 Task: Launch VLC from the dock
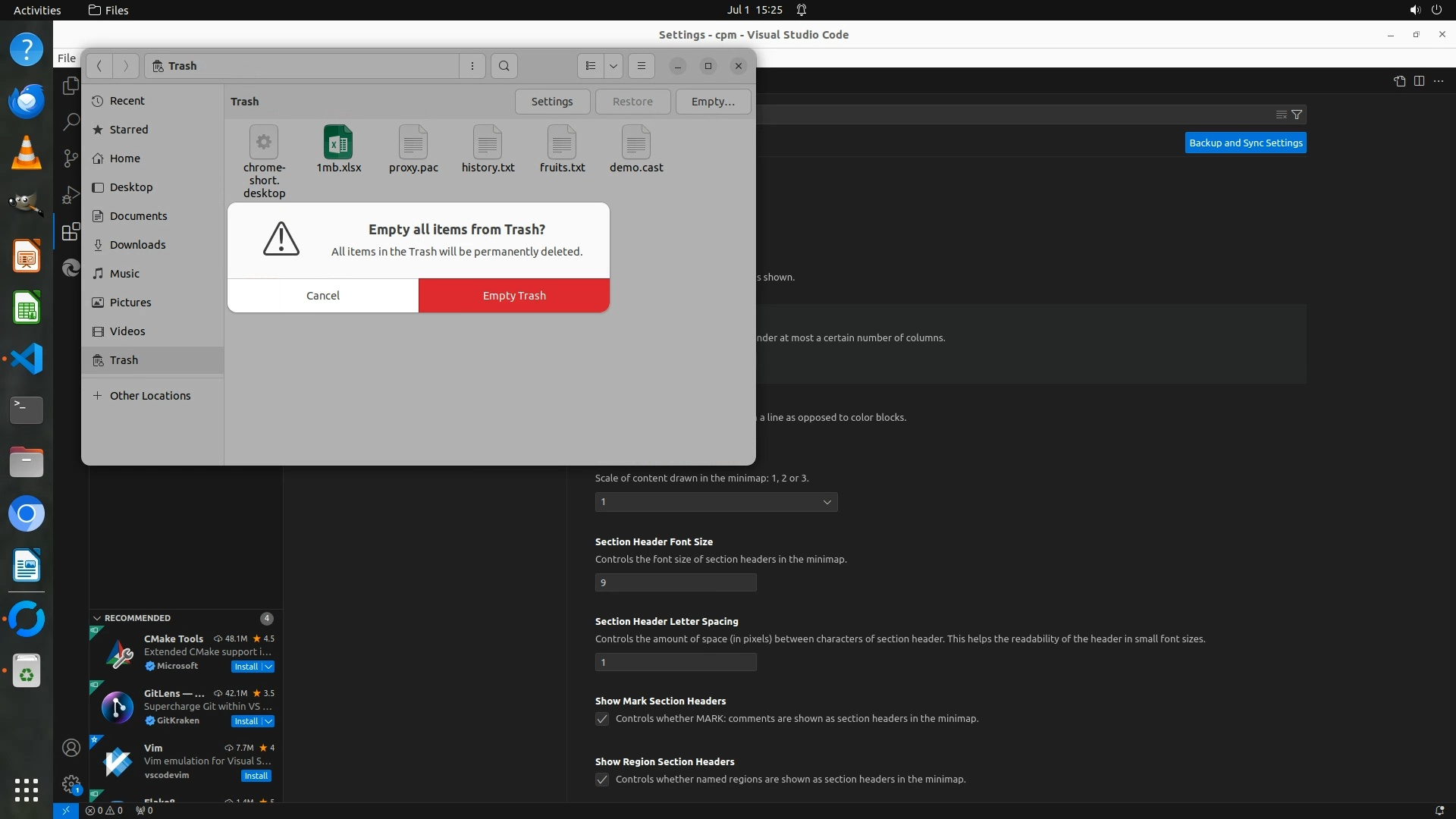pyautogui.click(x=27, y=152)
